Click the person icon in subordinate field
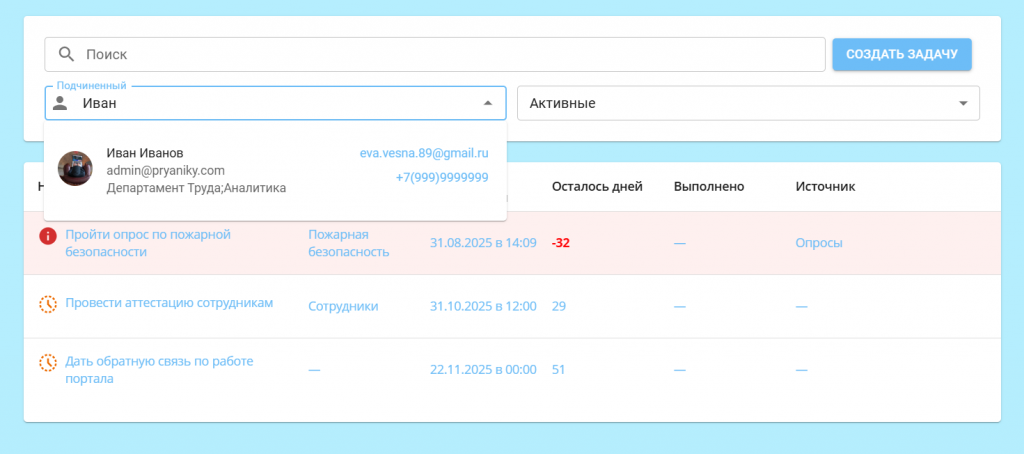Viewport: 1024px width, 454px height. 61,102
